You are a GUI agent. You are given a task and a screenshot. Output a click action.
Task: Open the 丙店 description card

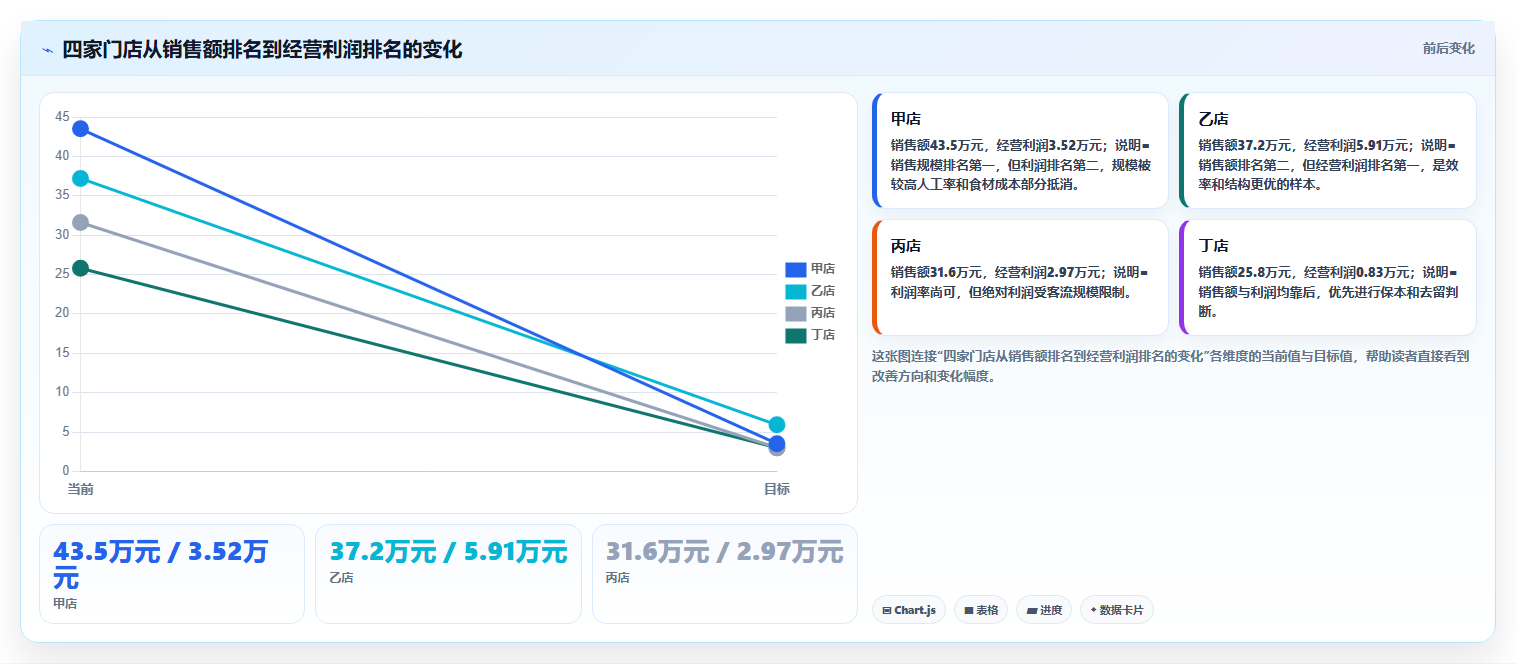pyautogui.click(x=1020, y=277)
